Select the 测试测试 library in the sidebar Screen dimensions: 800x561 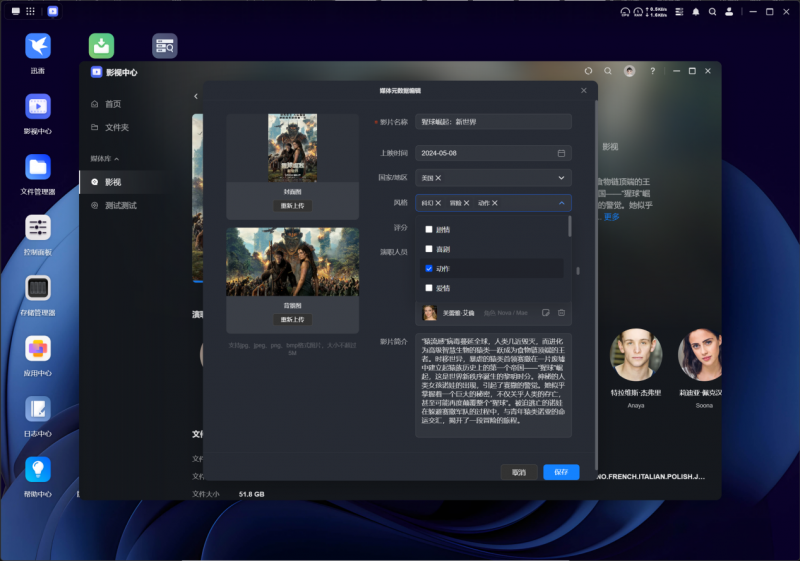pos(122,206)
